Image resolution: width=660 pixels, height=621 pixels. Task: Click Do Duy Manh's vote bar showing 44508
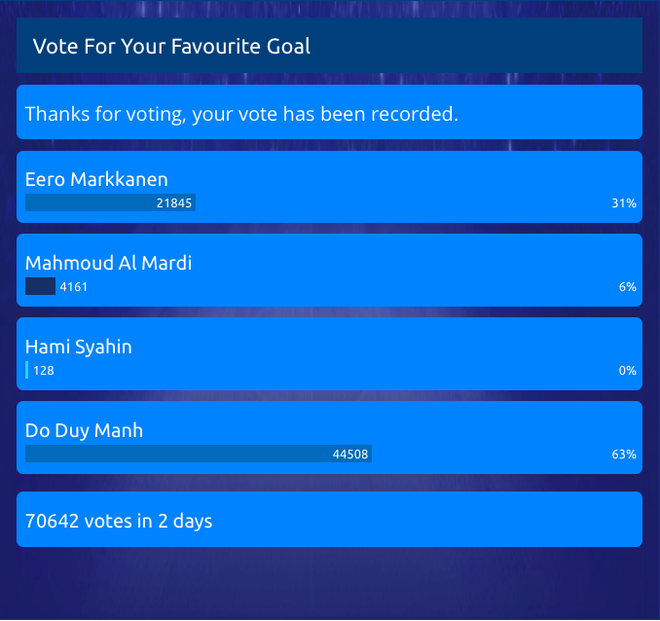coord(199,454)
